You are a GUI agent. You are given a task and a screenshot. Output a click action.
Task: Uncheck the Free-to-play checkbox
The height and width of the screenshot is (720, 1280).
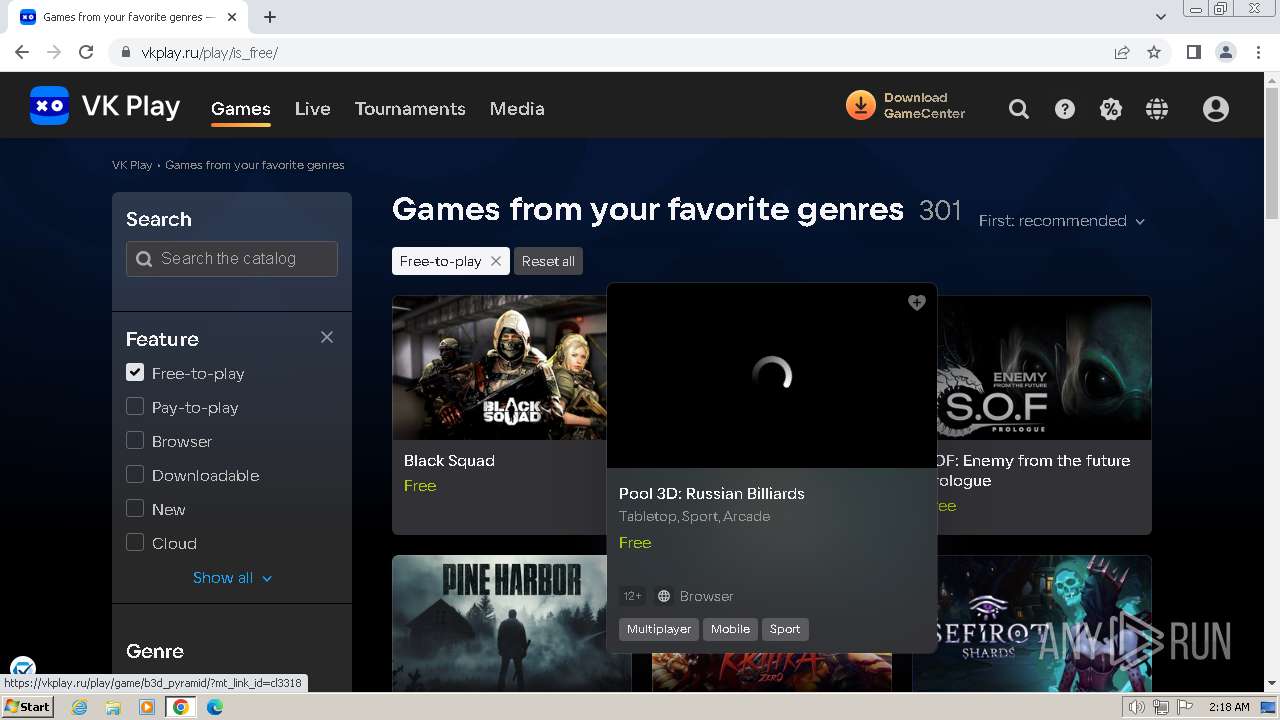pyautogui.click(x=135, y=373)
